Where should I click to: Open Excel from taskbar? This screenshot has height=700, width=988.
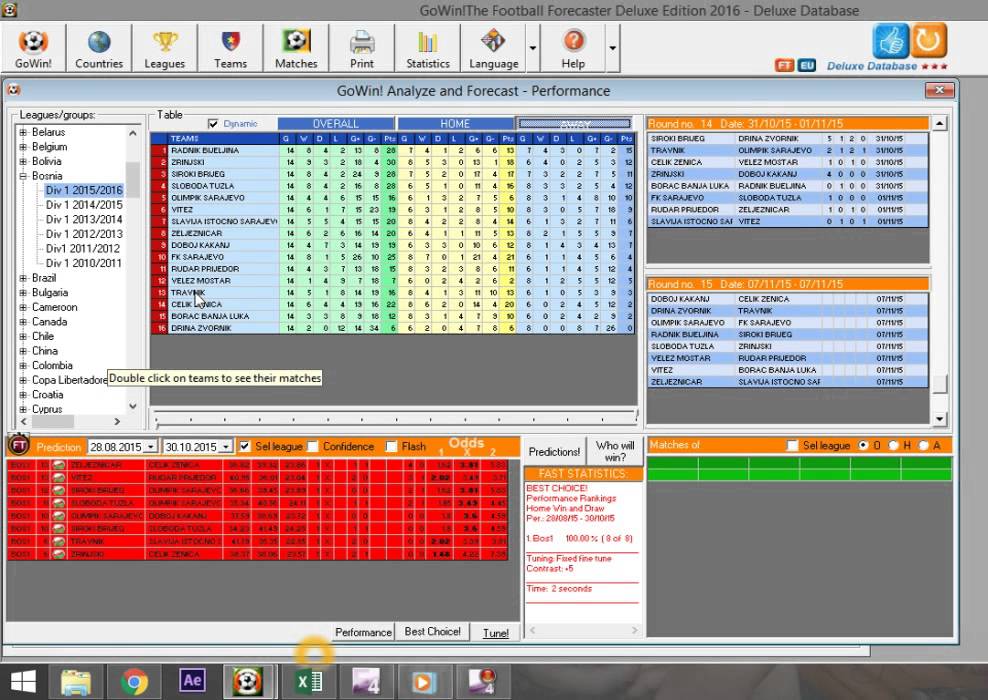309,682
